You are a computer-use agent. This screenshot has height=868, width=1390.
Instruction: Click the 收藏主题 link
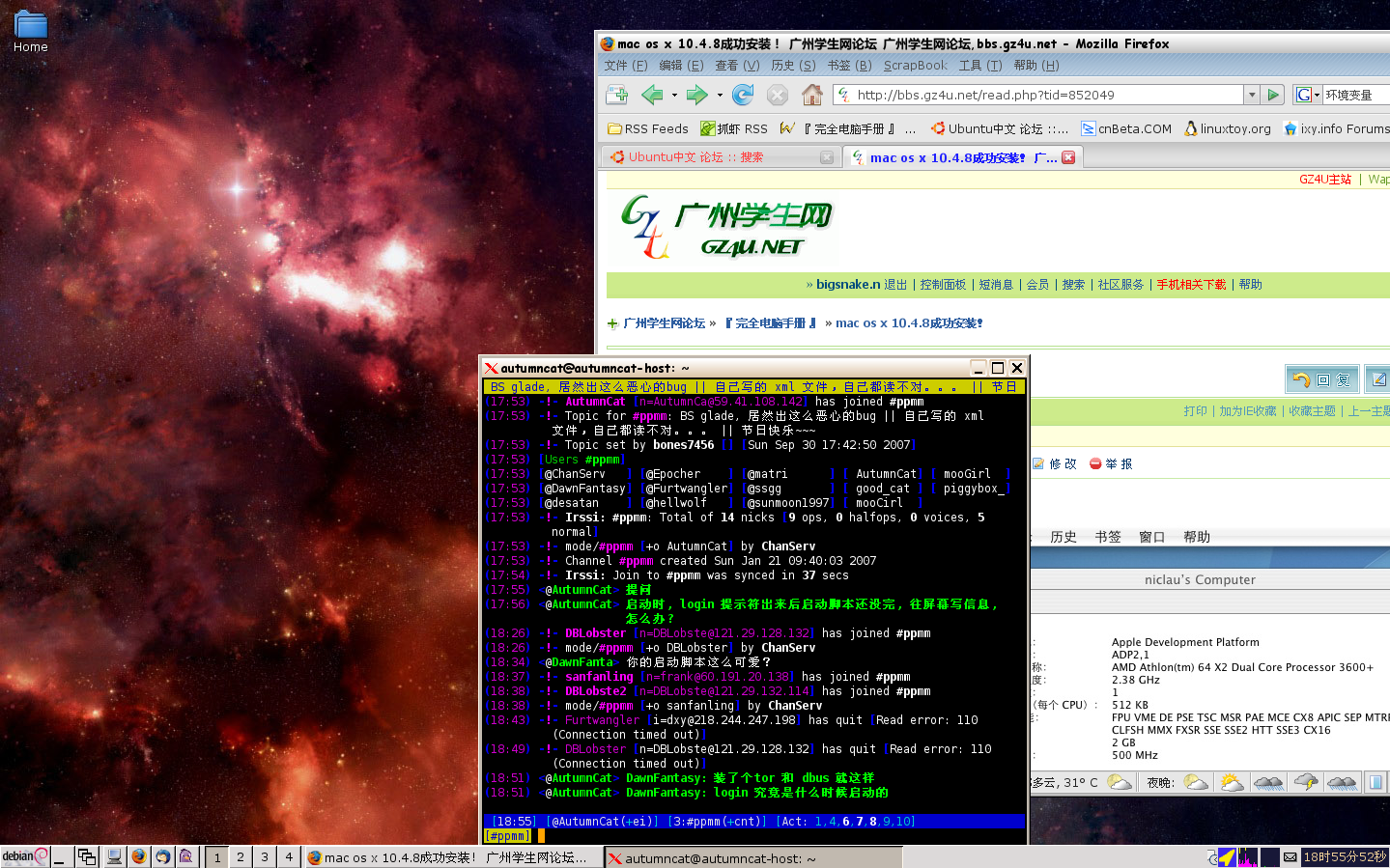click(x=1312, y=411)
